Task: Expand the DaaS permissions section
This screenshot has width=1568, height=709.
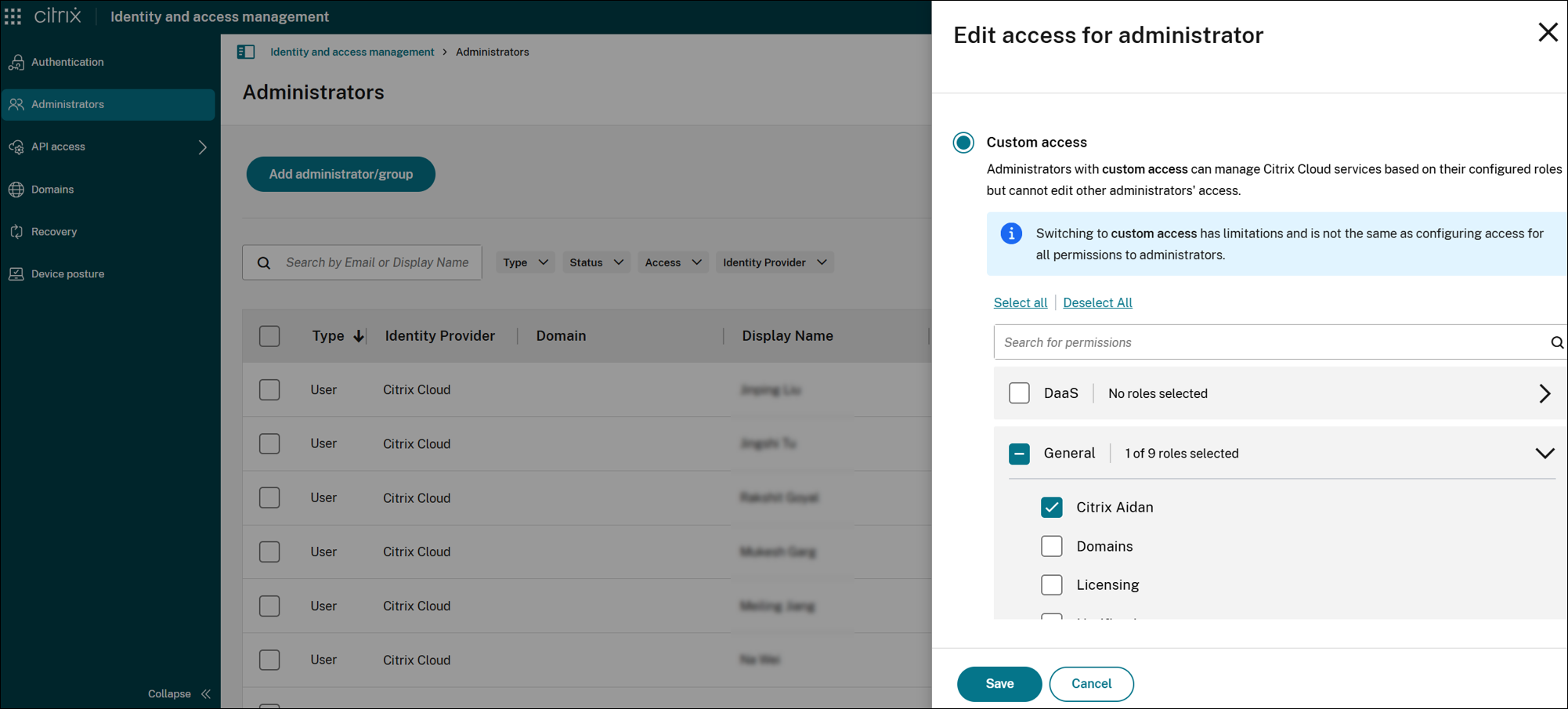Action: click(1545, 393)
